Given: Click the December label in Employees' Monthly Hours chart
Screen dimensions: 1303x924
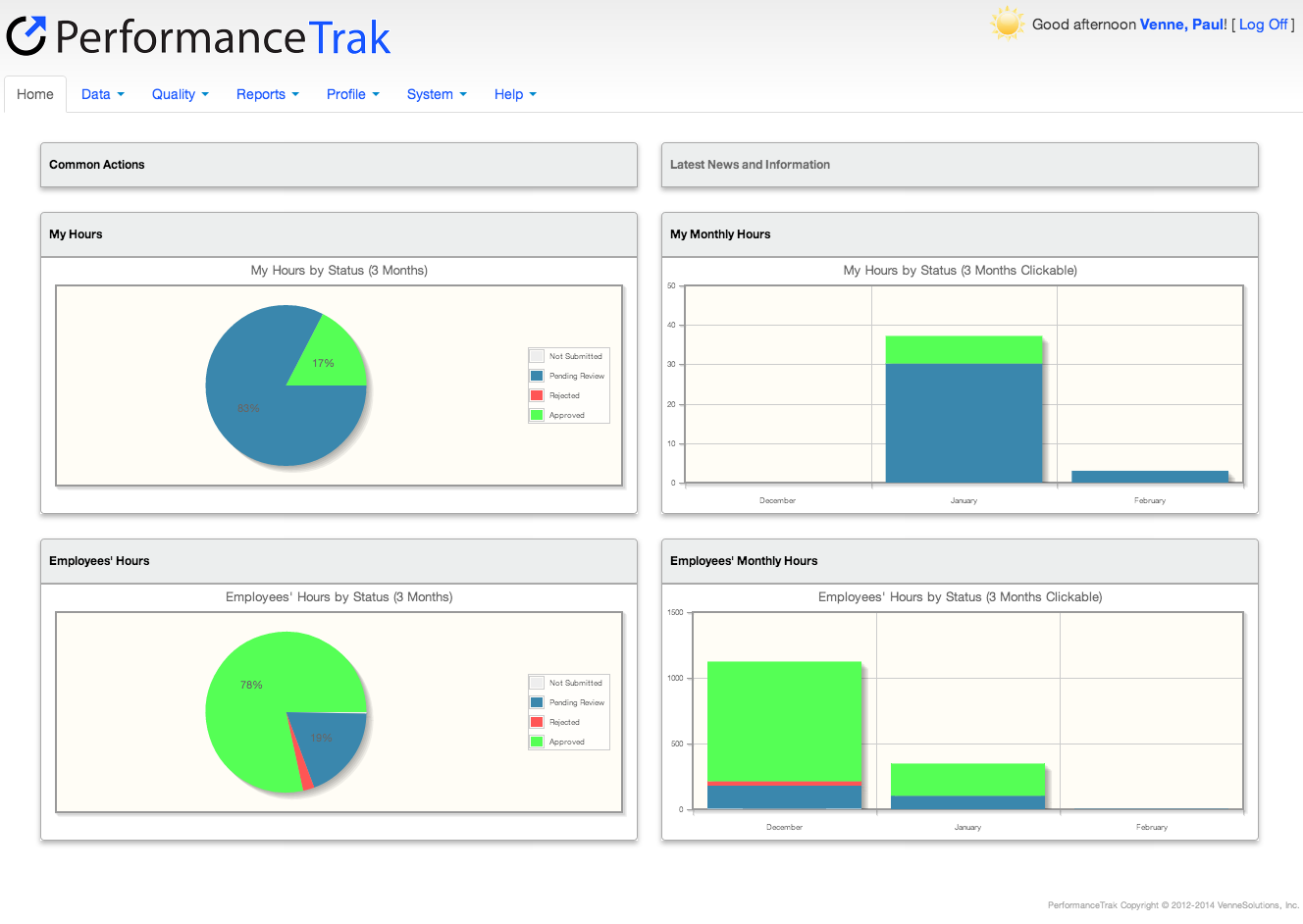Looking at the screenshot, I should coord(784,827).
